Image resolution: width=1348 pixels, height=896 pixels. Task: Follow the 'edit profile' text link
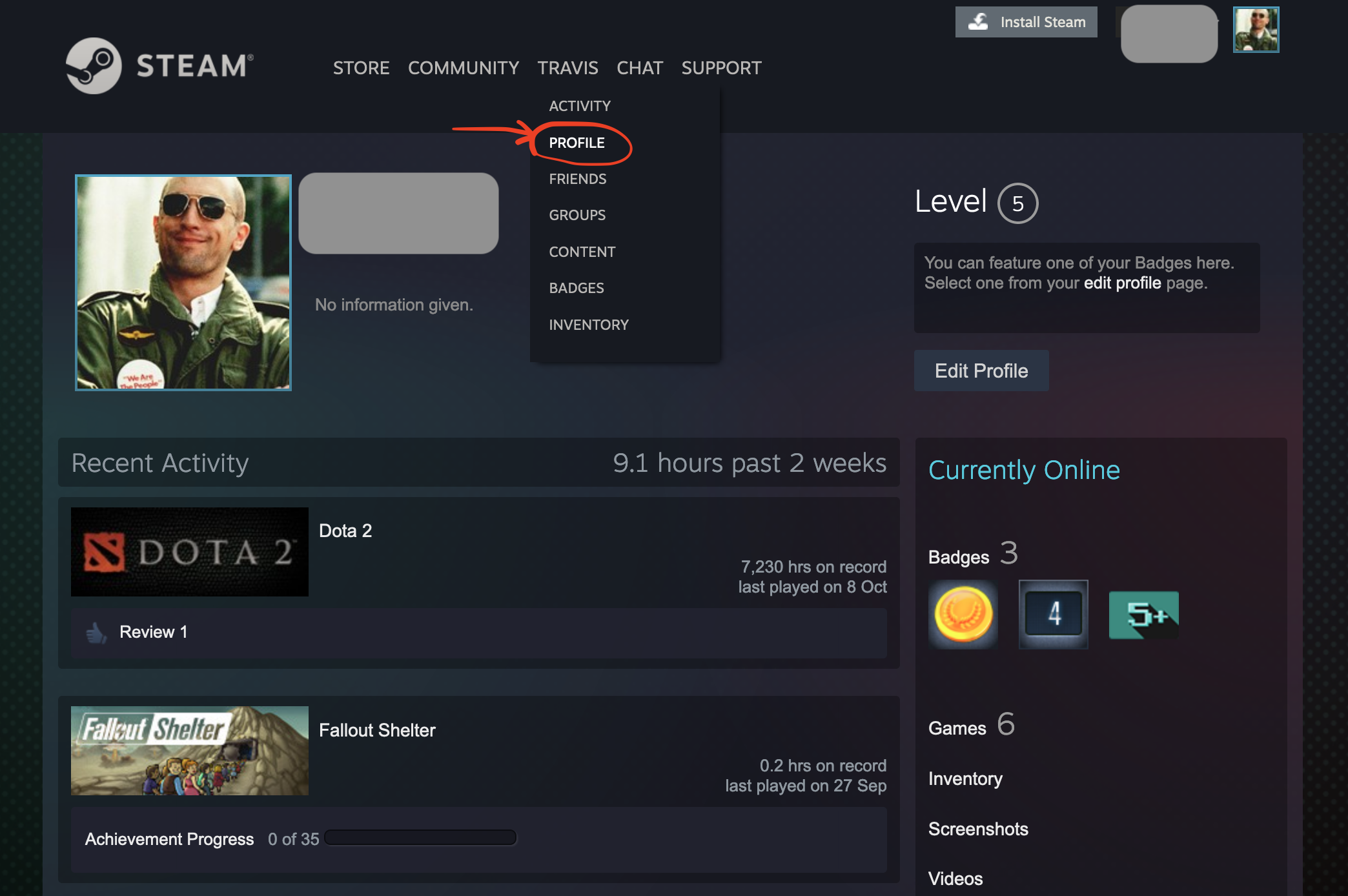click(1122, 283)
